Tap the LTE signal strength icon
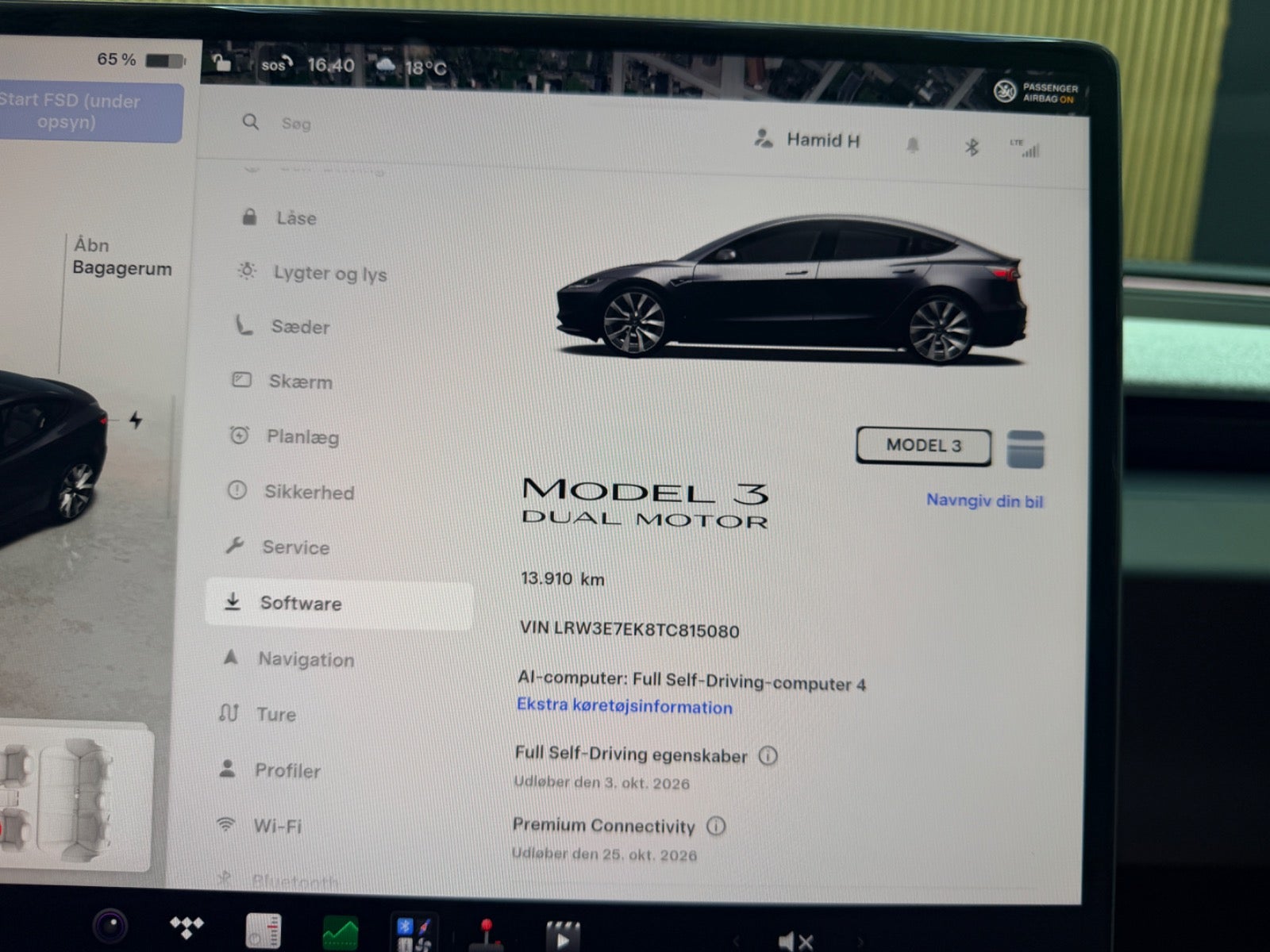The height and width of the screenshot is (952, 1270). coord(1026,148)
